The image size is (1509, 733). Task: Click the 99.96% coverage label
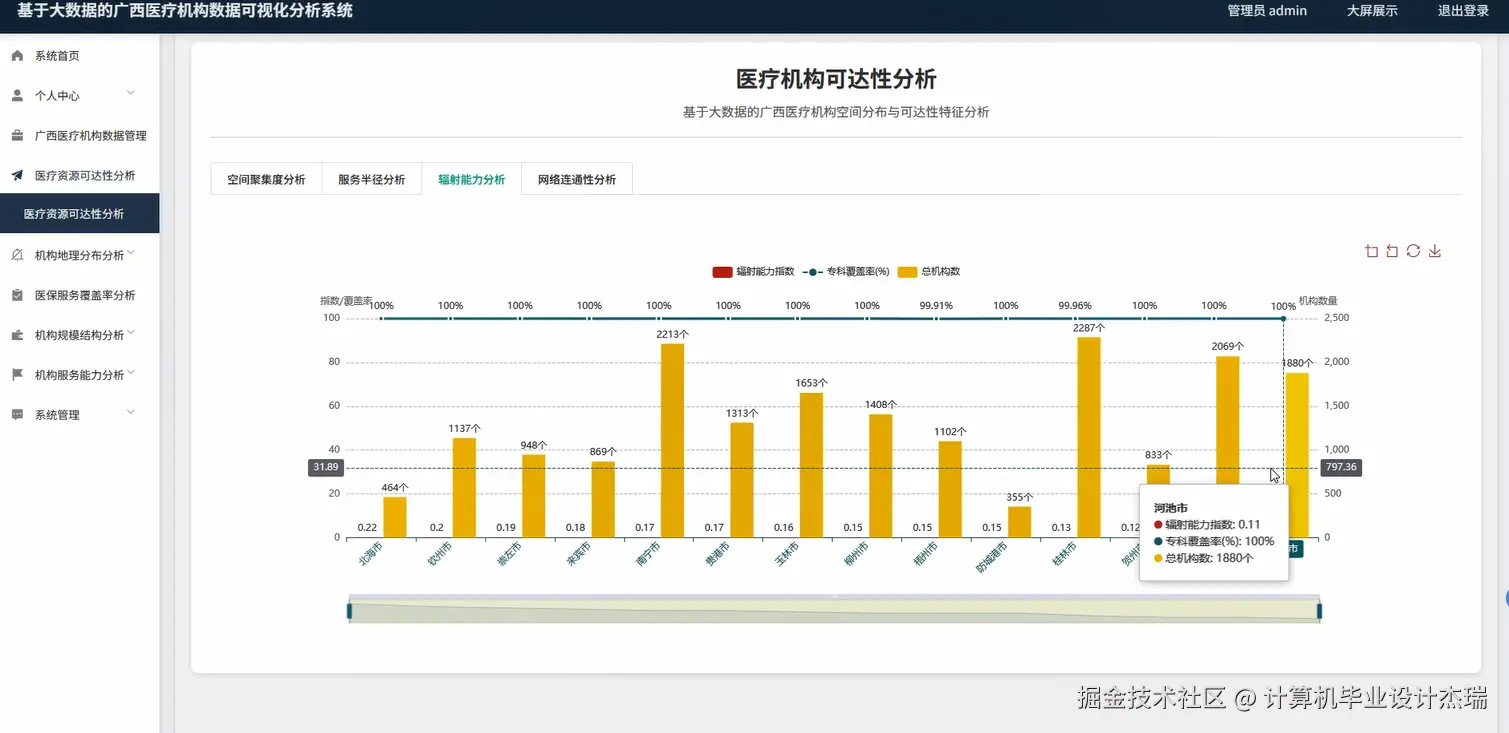point(1075,306)
